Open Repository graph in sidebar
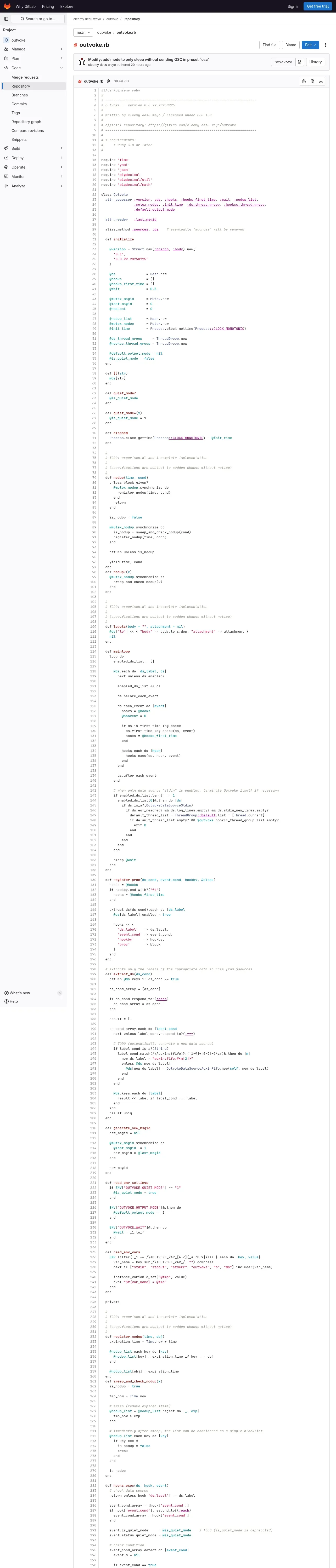Image resolution: width=336 pixels, height=1568 pixels. click(33, 122)
